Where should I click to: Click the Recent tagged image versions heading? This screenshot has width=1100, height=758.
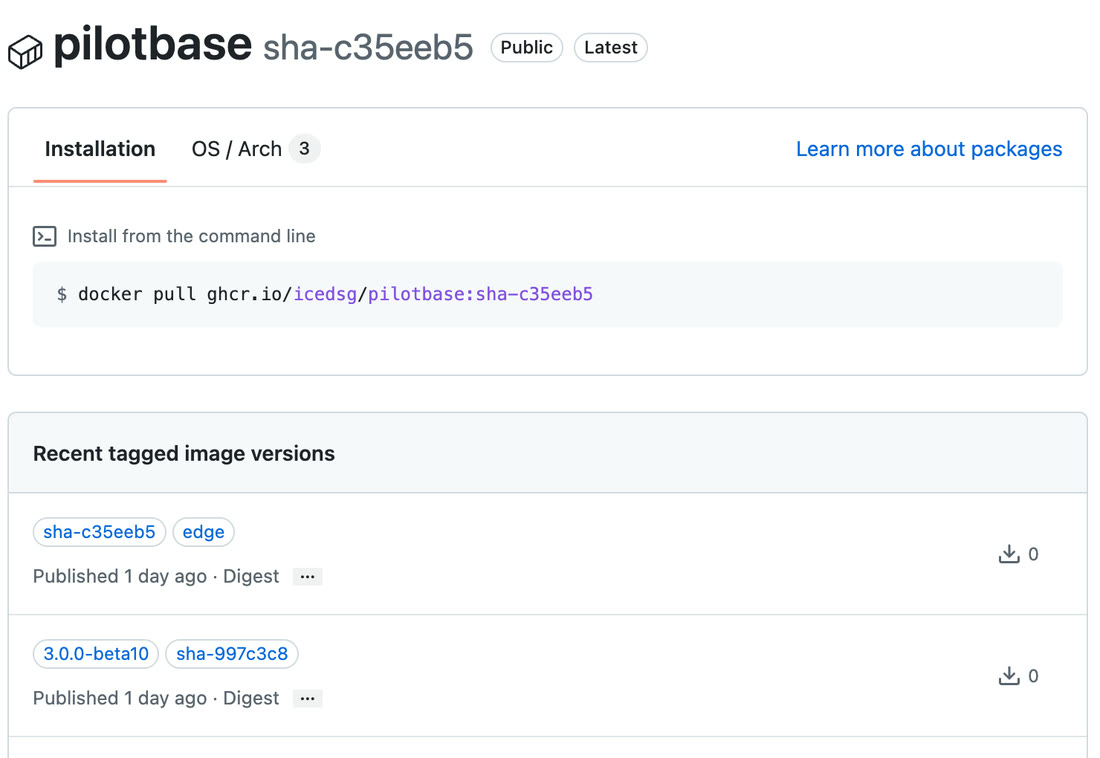pos(184,453)
